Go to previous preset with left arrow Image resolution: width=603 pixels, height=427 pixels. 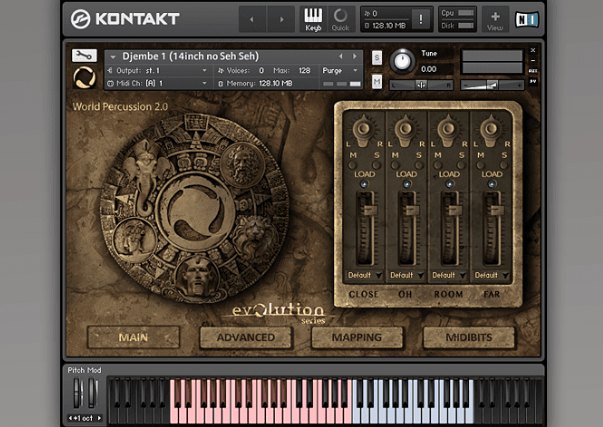(x=252, y=19)
